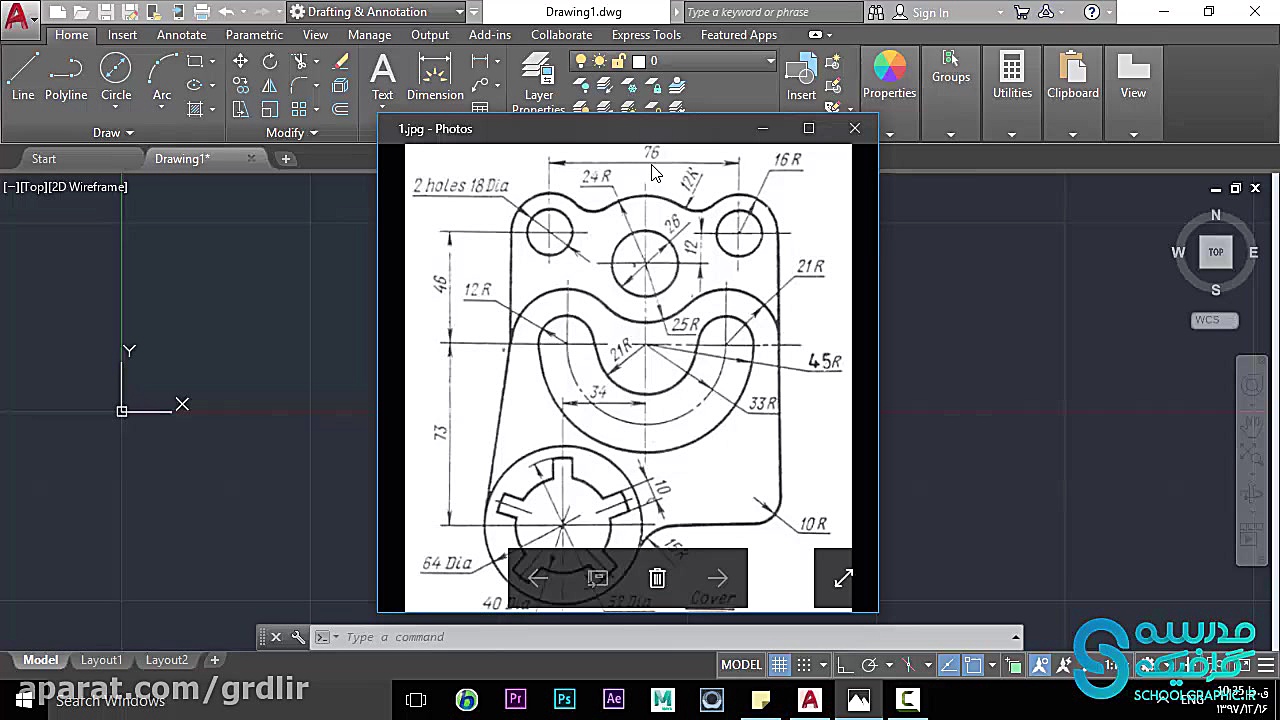Choose the Rotate tool in Modify panel
This screenshot has width=1280, height=720.
(270, 61)
